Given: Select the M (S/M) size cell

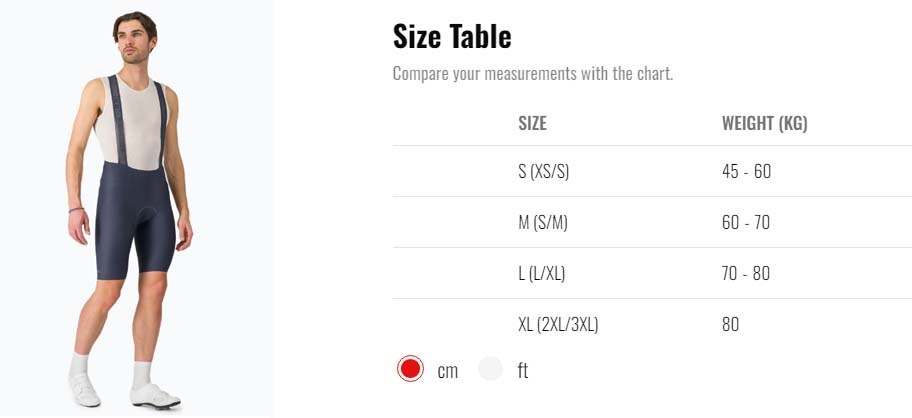Looking at the screenshot, I should coord(542,222).
